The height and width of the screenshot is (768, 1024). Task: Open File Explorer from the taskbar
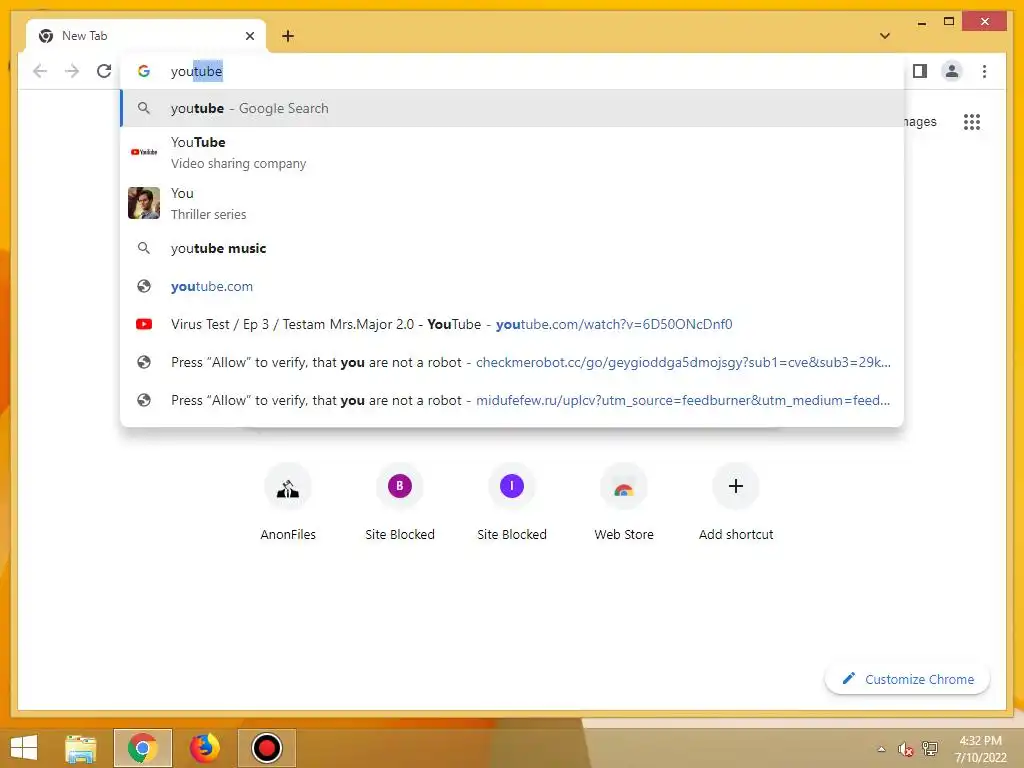point(81,748)
